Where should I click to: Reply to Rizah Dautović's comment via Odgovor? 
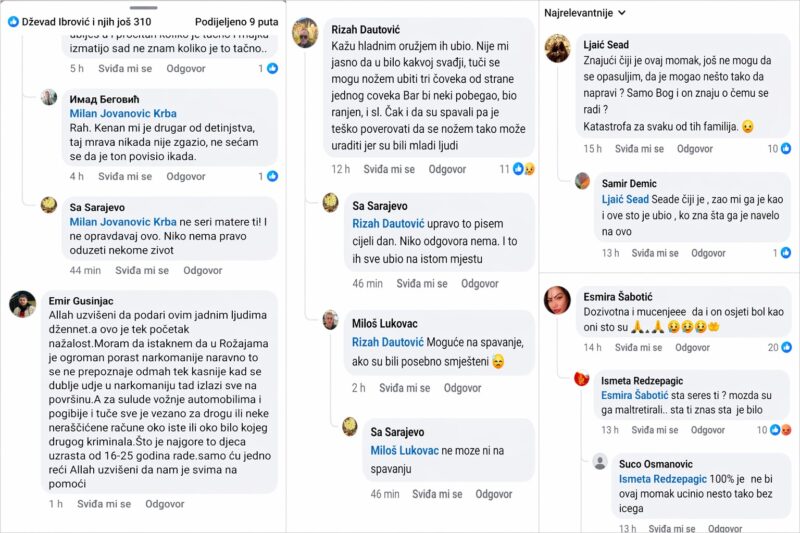pos(447,169)
